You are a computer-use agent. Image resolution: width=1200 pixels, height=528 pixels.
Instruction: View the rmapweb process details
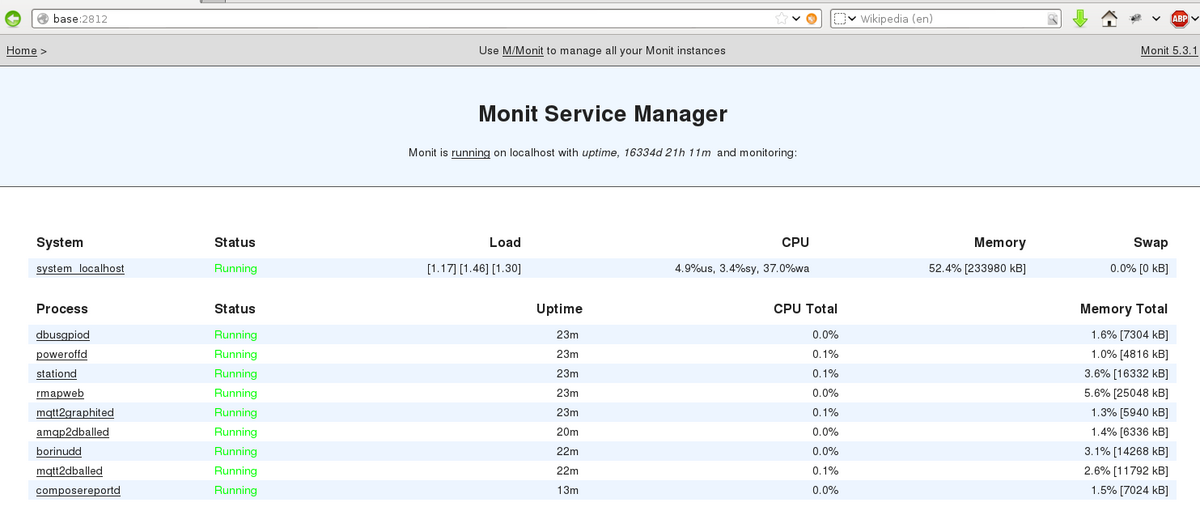(60, 393)
